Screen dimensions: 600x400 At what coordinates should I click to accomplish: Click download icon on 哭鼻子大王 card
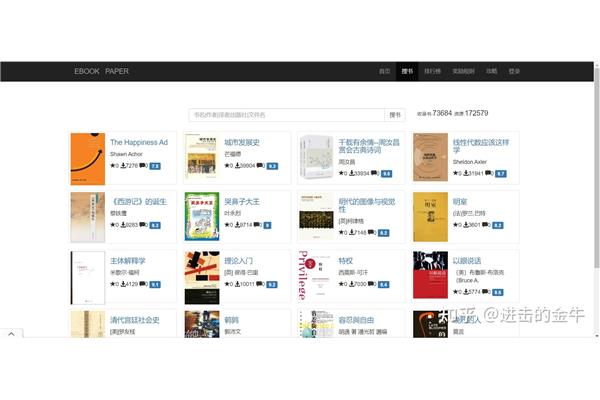coord(238,225)
